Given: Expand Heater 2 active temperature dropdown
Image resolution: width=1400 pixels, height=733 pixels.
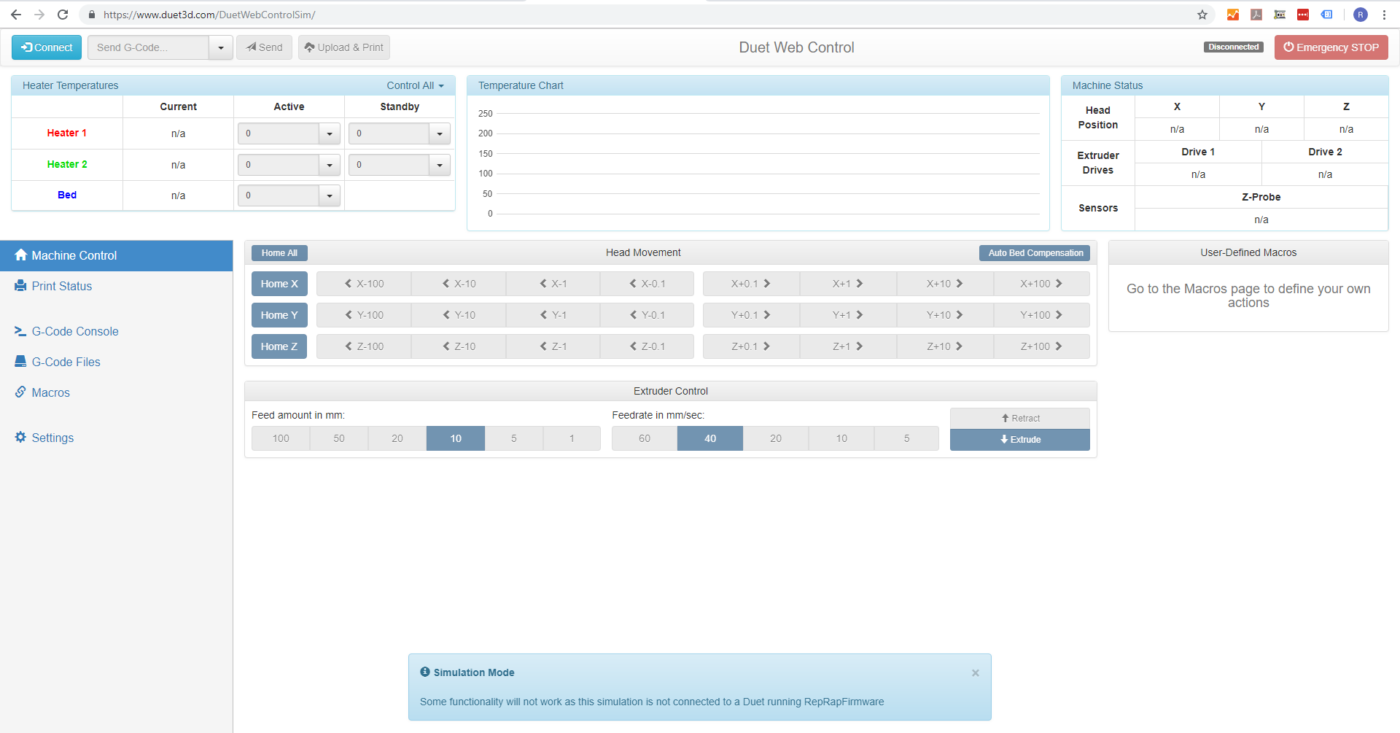Looking at the screenshot, I should tap(329, 165).
